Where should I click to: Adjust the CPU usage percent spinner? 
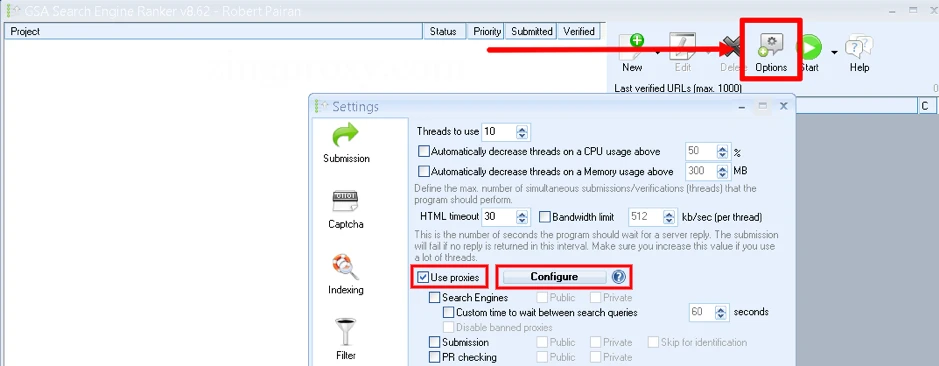point(723,152)
